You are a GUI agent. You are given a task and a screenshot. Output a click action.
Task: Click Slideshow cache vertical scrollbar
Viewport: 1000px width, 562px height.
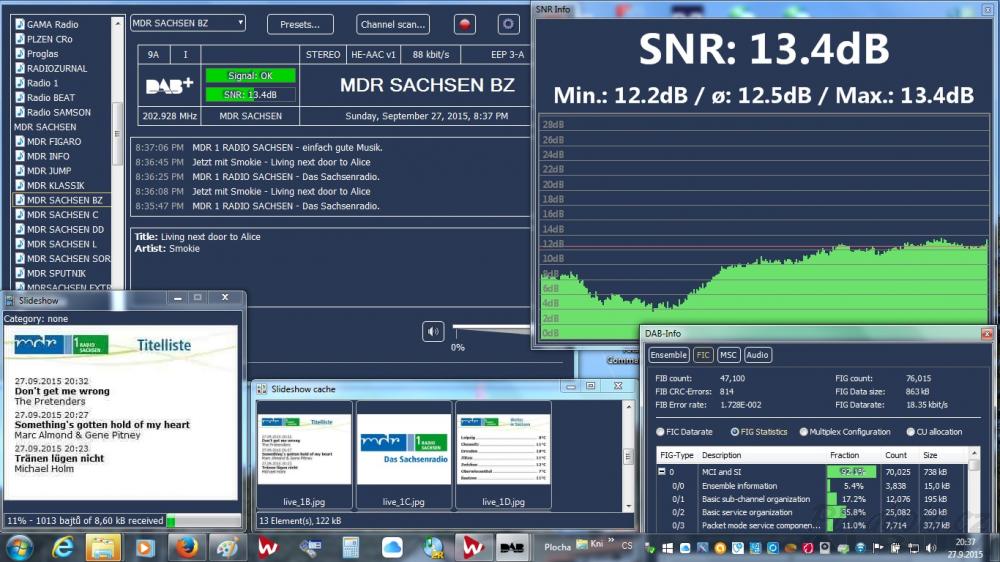[628, 456]
